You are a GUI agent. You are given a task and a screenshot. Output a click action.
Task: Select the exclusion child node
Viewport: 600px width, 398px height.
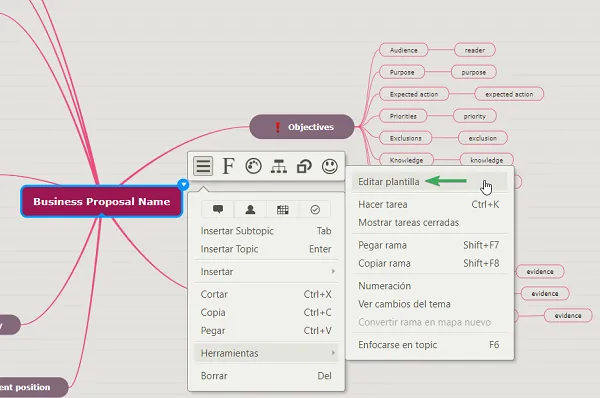[483, 138]
